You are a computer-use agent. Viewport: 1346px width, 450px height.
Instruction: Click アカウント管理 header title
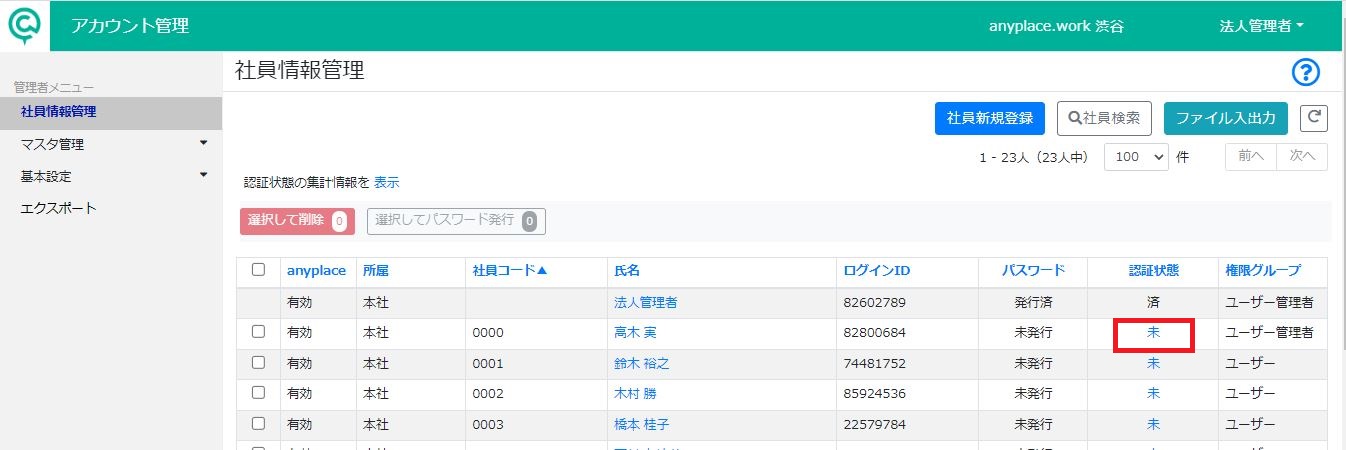[130, 26]
